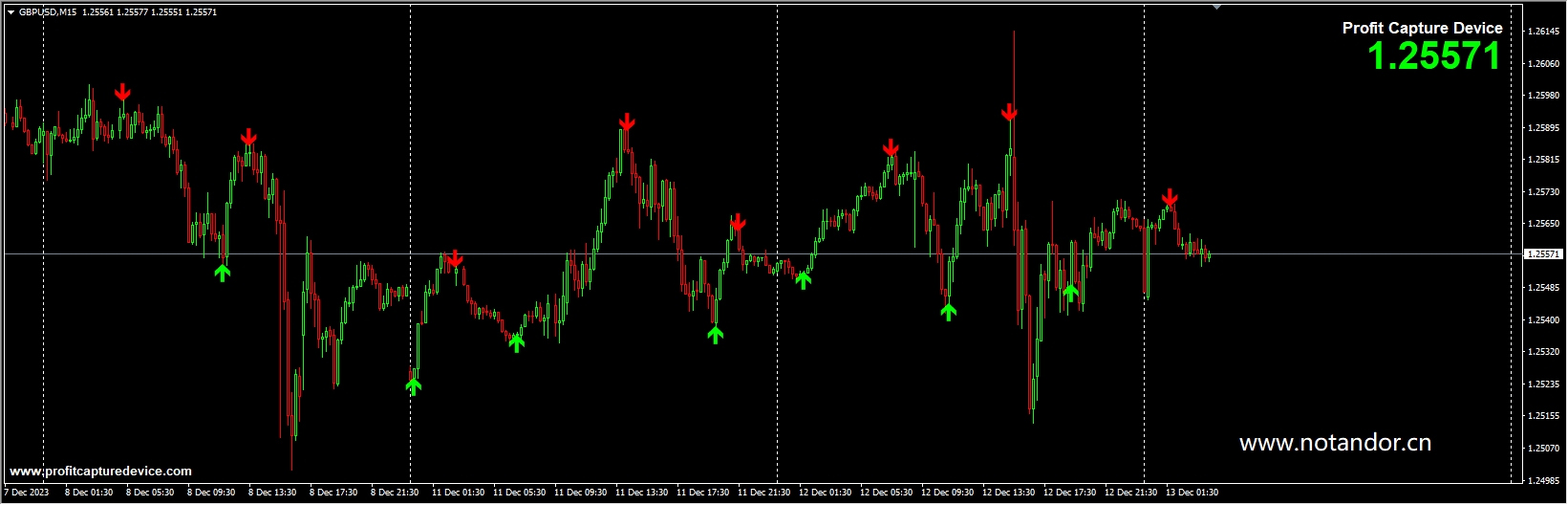This screenshot has height=505, width=1568.
Task: Click the '13 Dec 01:30' time axis label
Action: click(x=1192, y=493)
